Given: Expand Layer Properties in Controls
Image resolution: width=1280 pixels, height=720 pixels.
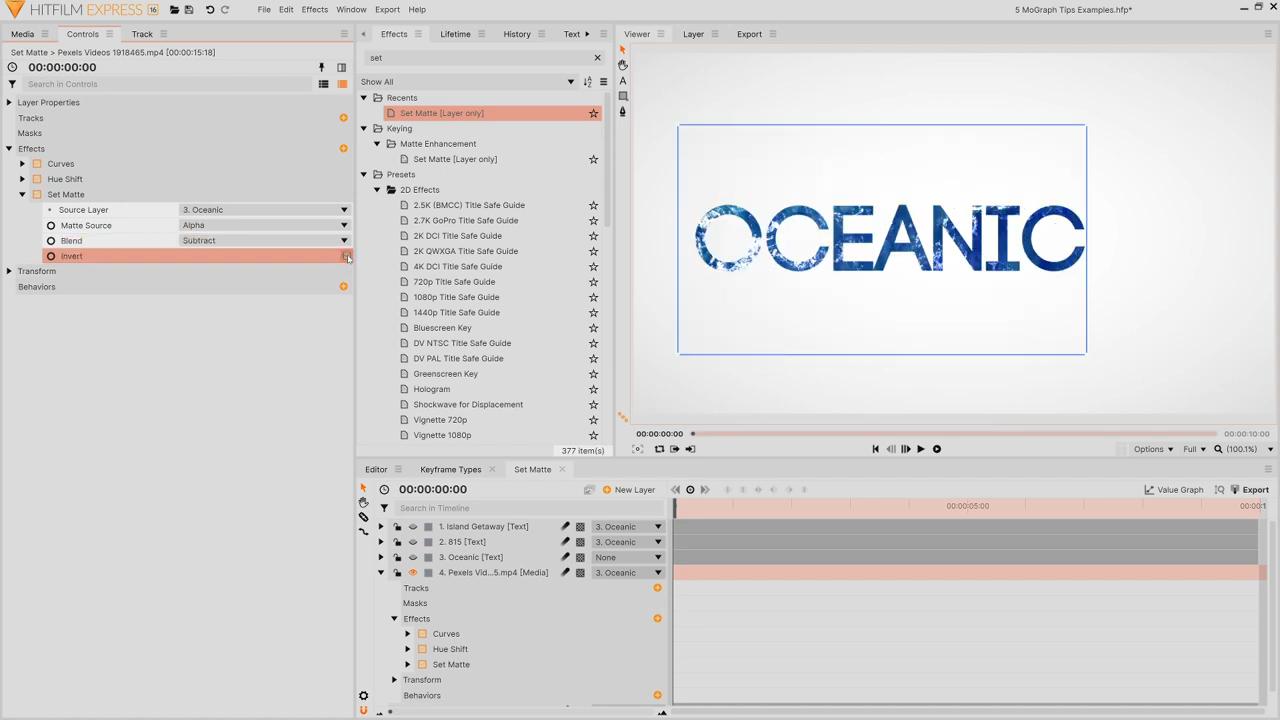Looking at the screenshot, I should tap(9, 102).
